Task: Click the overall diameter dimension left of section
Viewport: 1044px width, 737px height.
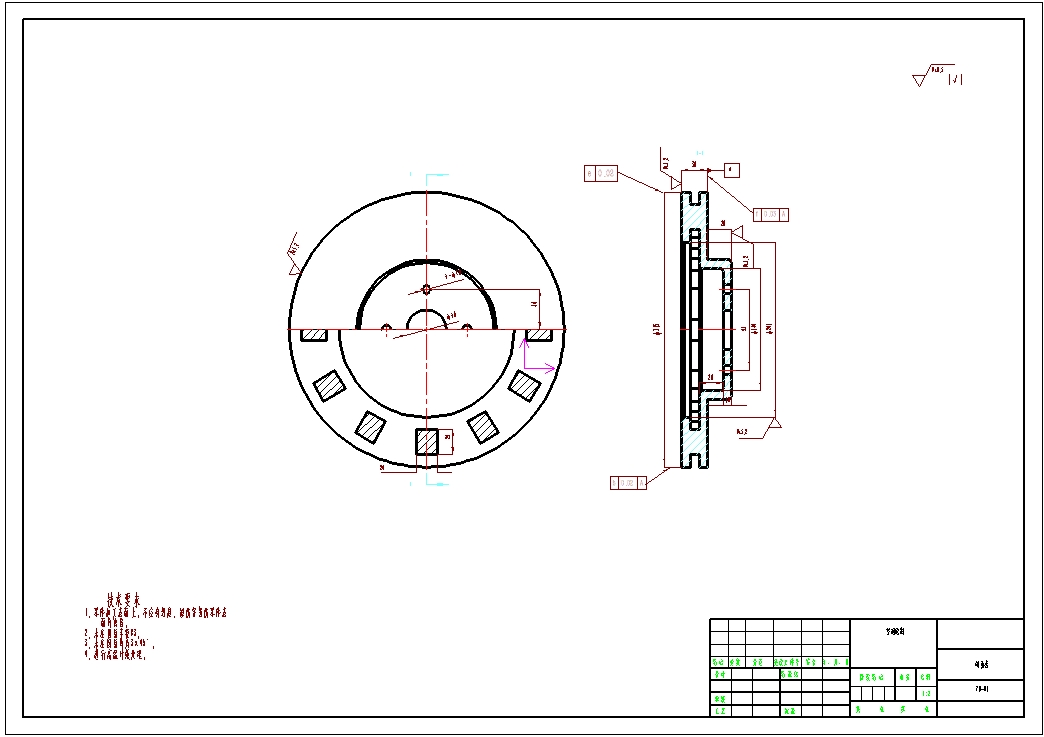Action: [x=656, y=329]
